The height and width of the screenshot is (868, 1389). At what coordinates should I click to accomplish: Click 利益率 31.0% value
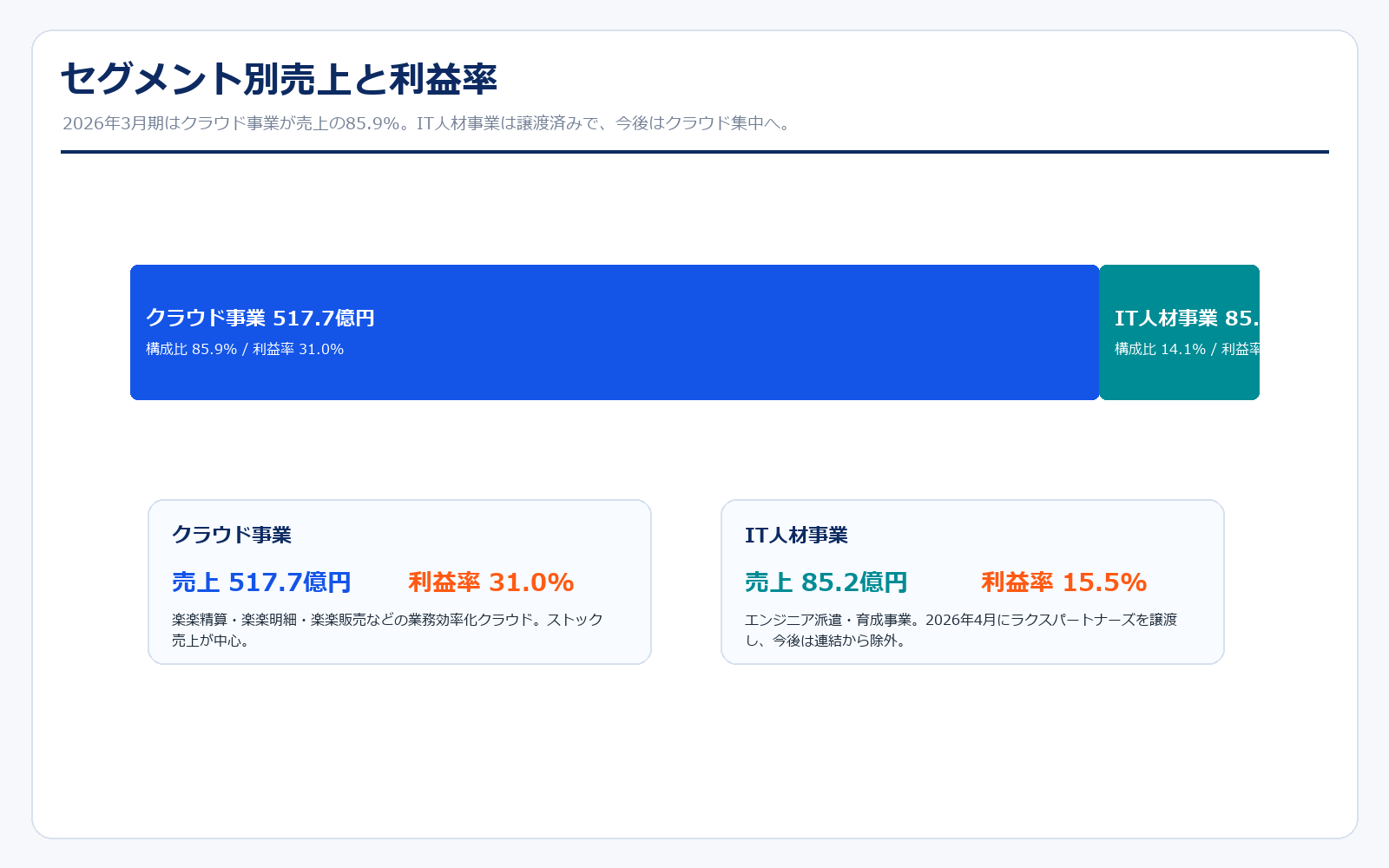tap(491, 582)
